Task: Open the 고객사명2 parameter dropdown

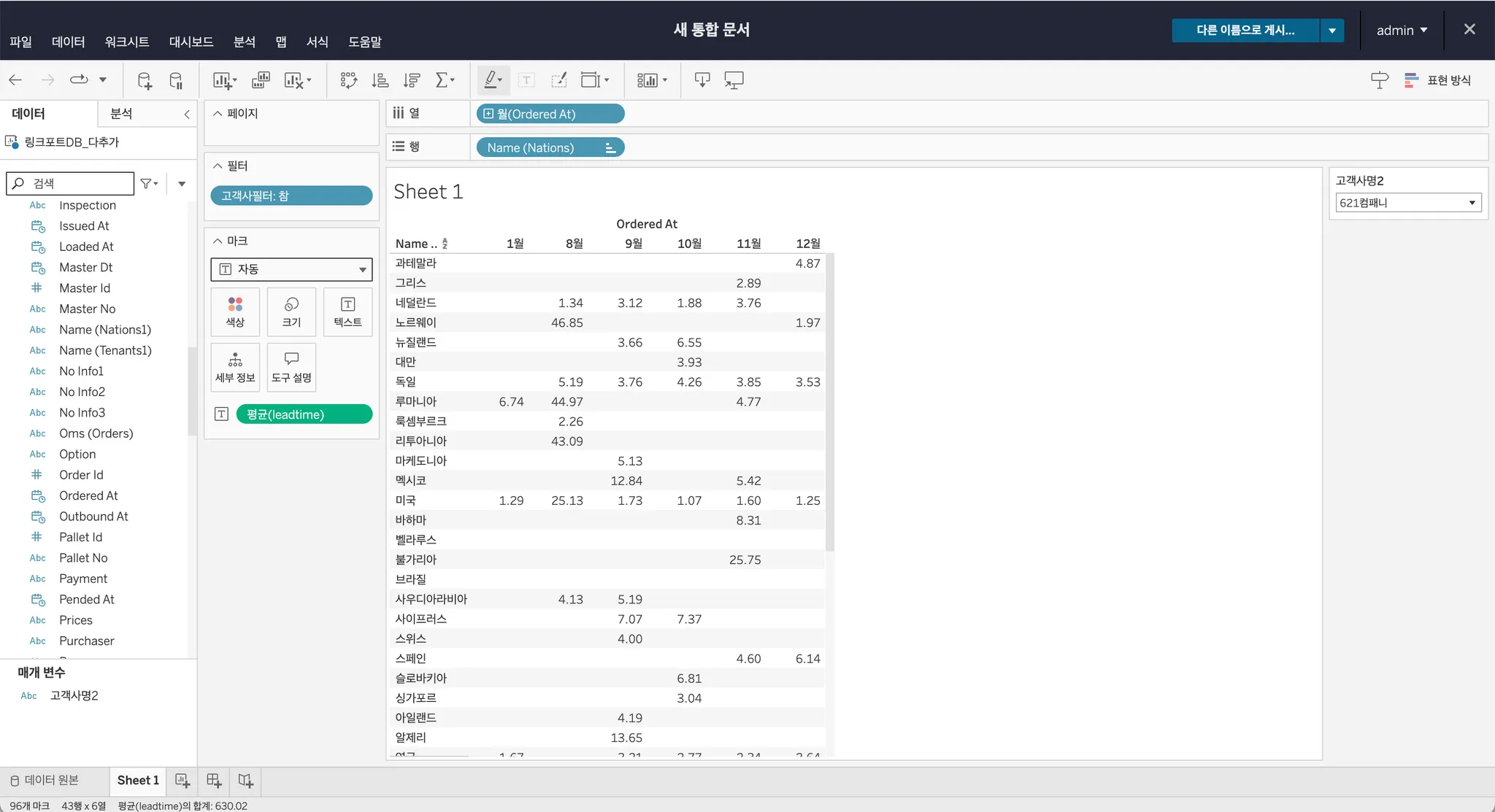Action: 1407,203
